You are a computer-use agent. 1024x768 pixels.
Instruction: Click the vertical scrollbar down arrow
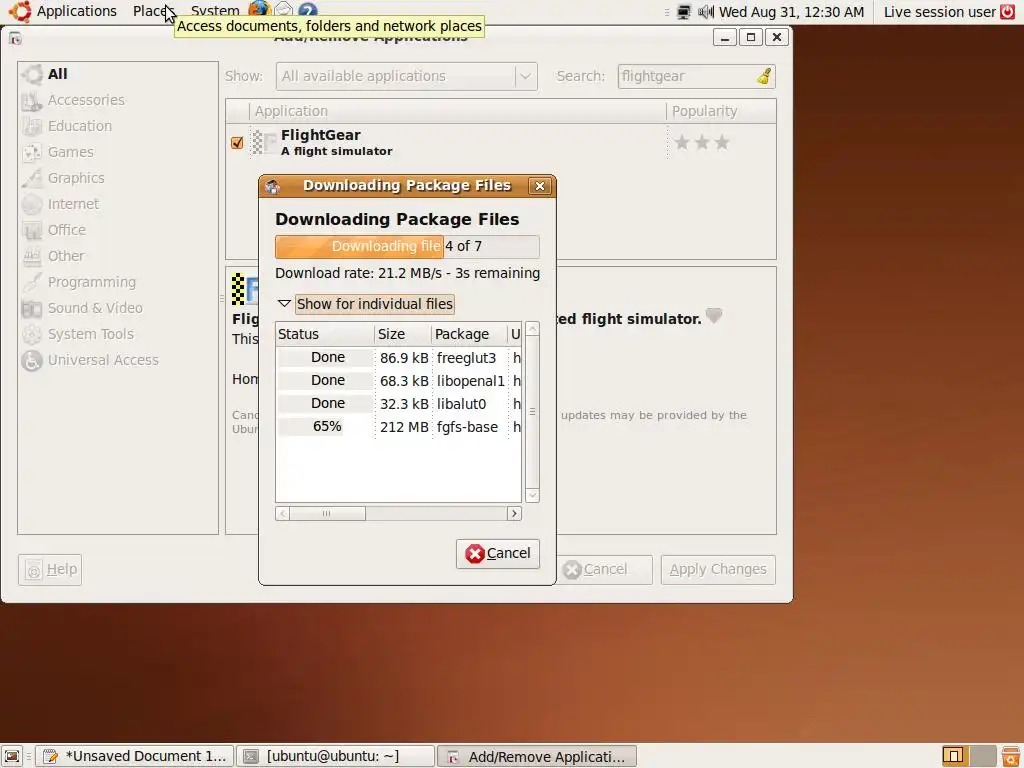pyautogui.click(x=532, y=496)
